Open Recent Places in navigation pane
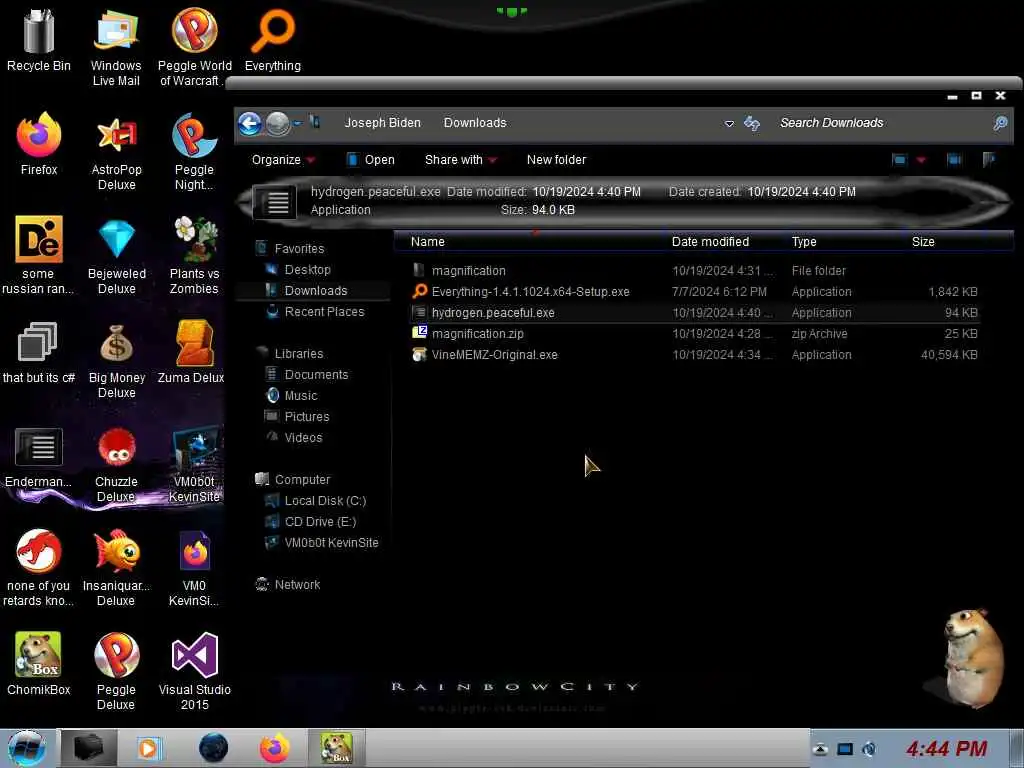 [324, 312]
